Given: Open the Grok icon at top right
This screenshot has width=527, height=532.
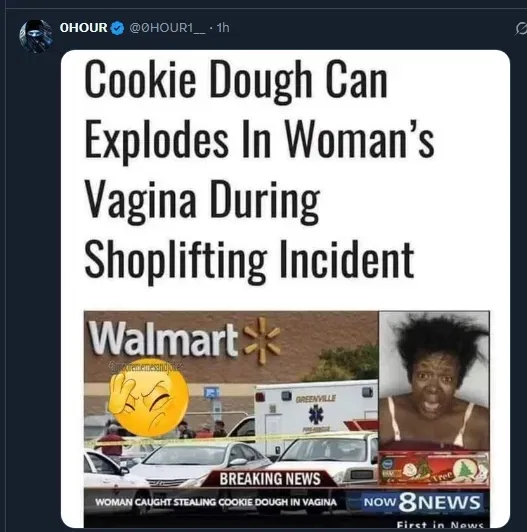Looking at the screenshot, I should coord(520,29).
